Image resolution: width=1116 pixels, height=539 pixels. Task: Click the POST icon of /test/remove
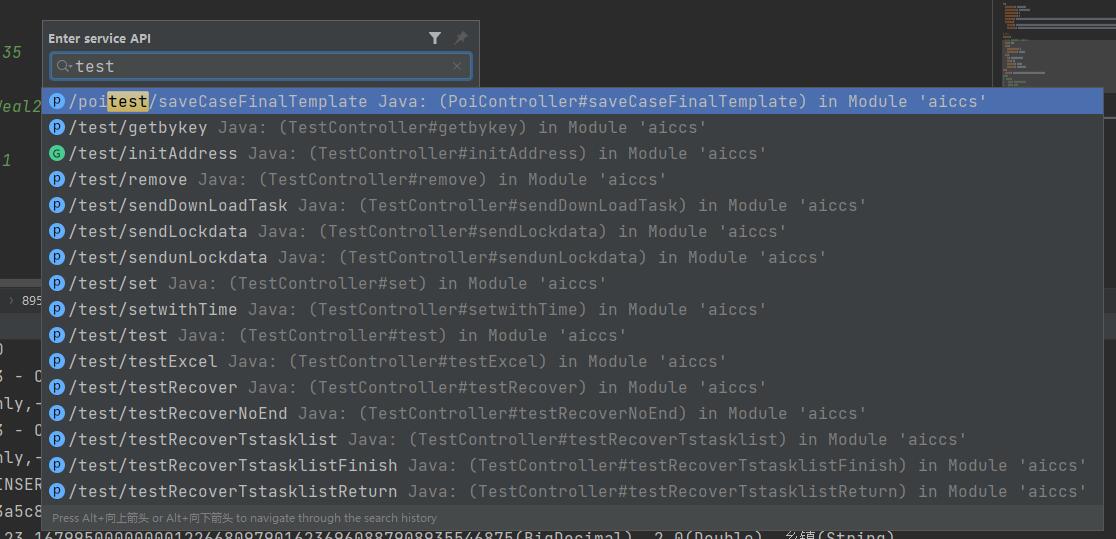57,179
